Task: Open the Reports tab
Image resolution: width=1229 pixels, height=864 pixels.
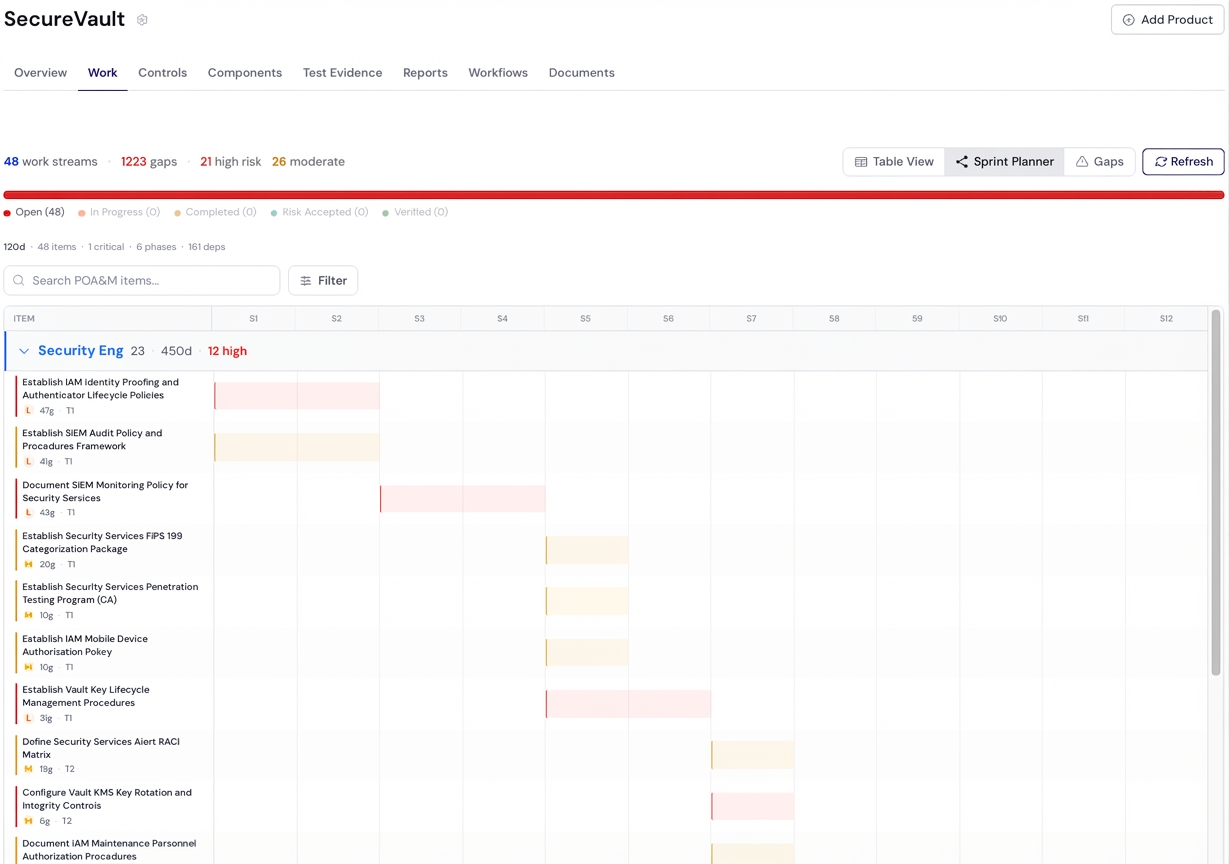Action: coord(425,73)
